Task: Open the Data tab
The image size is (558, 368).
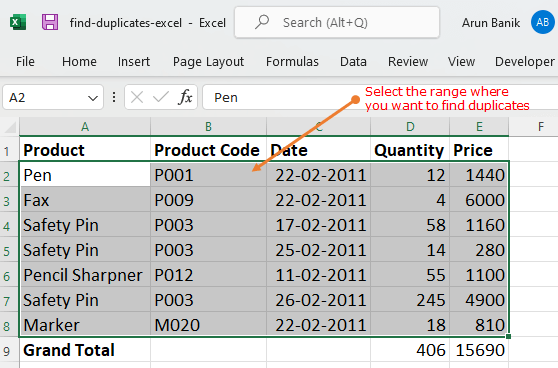Action: tap(353, 62)
